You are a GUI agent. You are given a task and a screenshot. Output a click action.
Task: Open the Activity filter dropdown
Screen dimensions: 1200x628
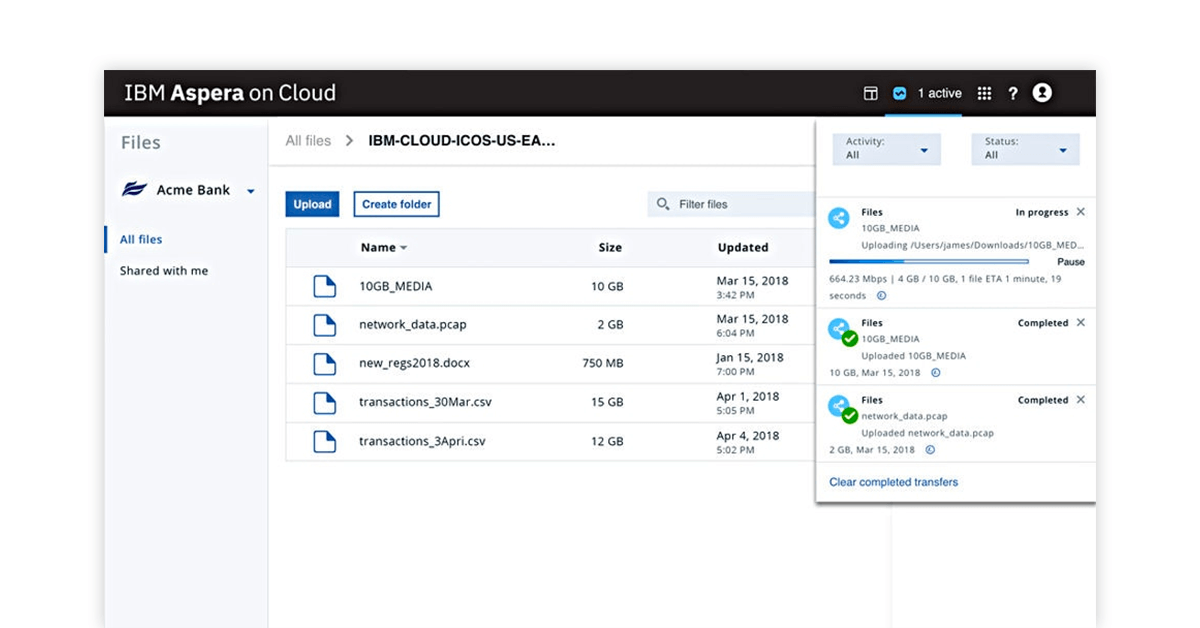tap(886, 149)
